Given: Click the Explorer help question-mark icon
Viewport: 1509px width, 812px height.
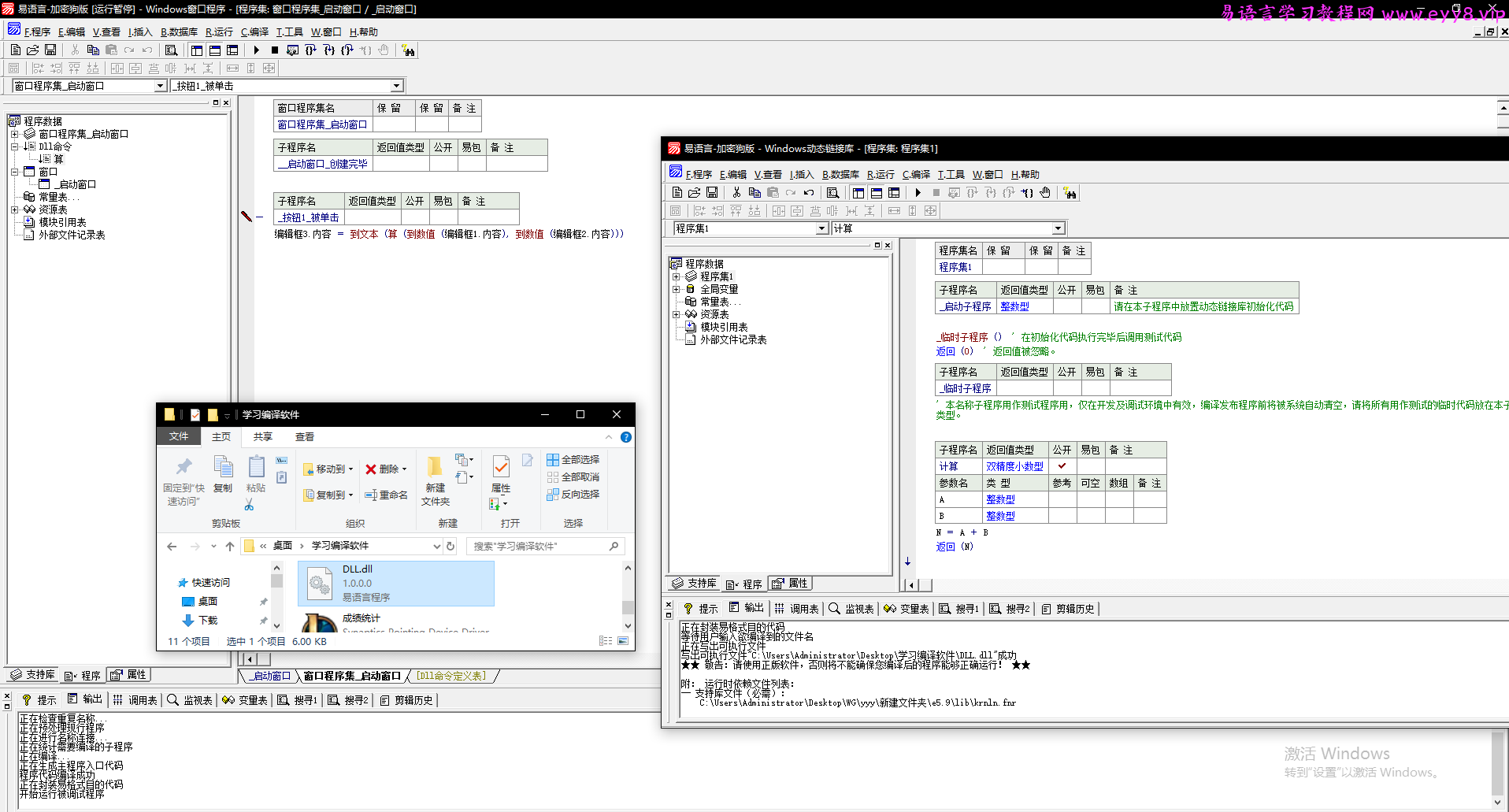Looking at the screenshot, I should (x=626, y=437).
